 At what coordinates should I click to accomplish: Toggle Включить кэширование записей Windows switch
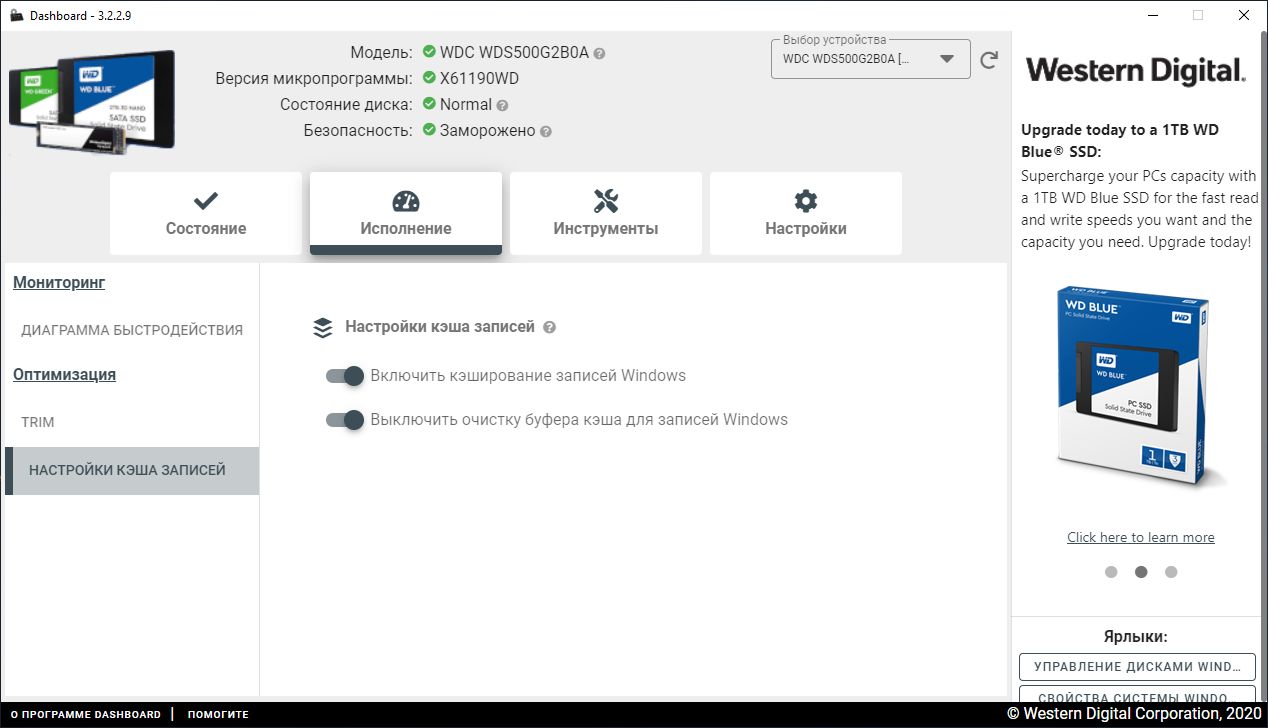tap(344, 376)
